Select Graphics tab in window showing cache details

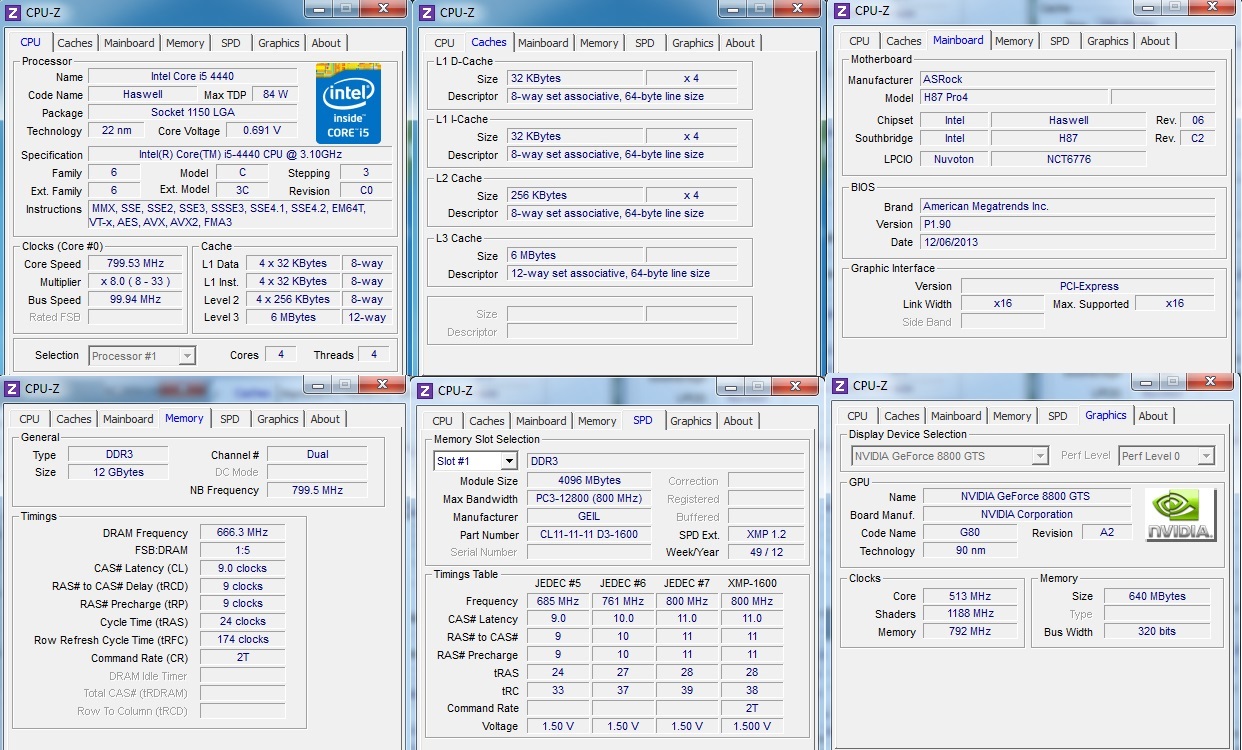[x=693, y=43]
